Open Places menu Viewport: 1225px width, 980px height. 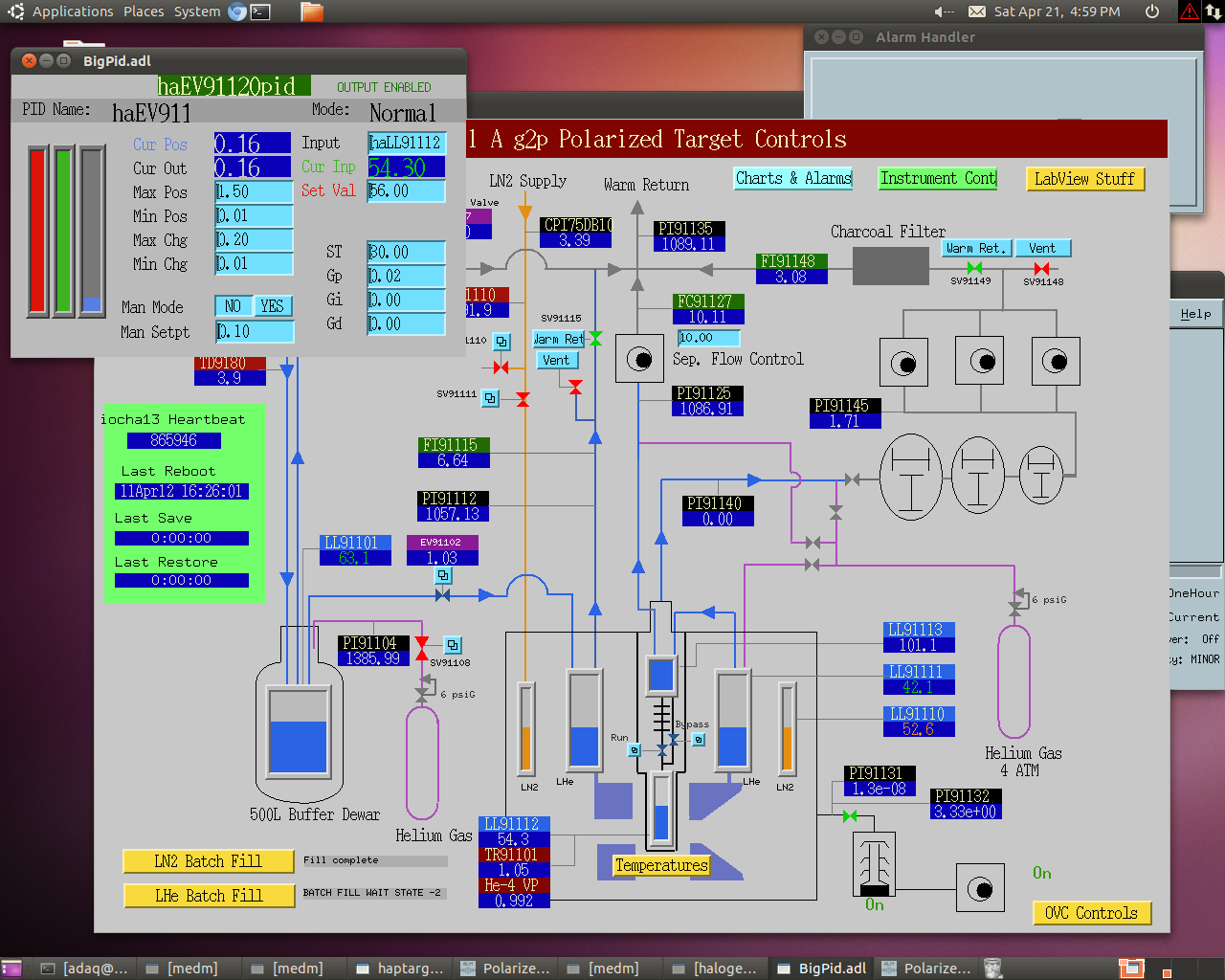click(144, 11)
